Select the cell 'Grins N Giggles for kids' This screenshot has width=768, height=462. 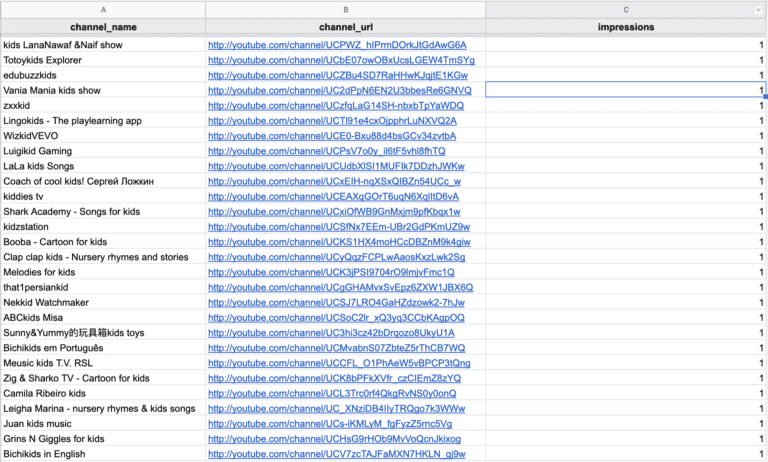click(103, 440)
